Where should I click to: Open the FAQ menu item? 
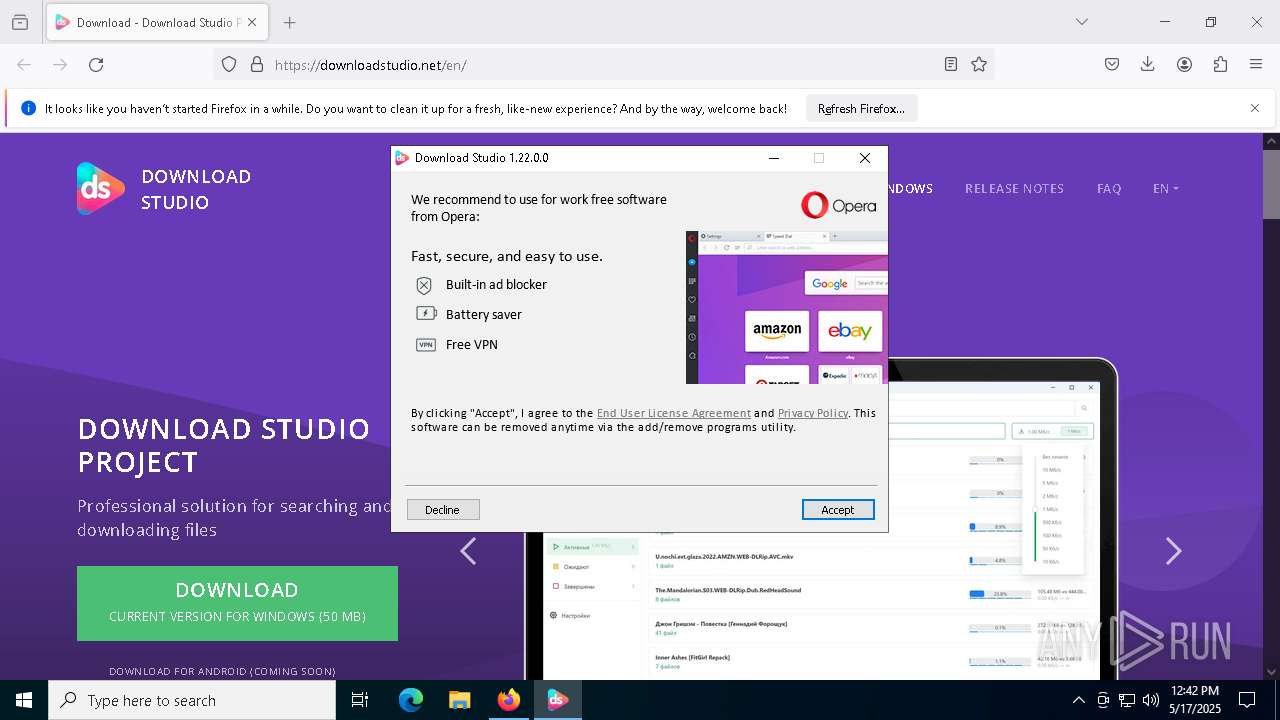pos(1109,188)
